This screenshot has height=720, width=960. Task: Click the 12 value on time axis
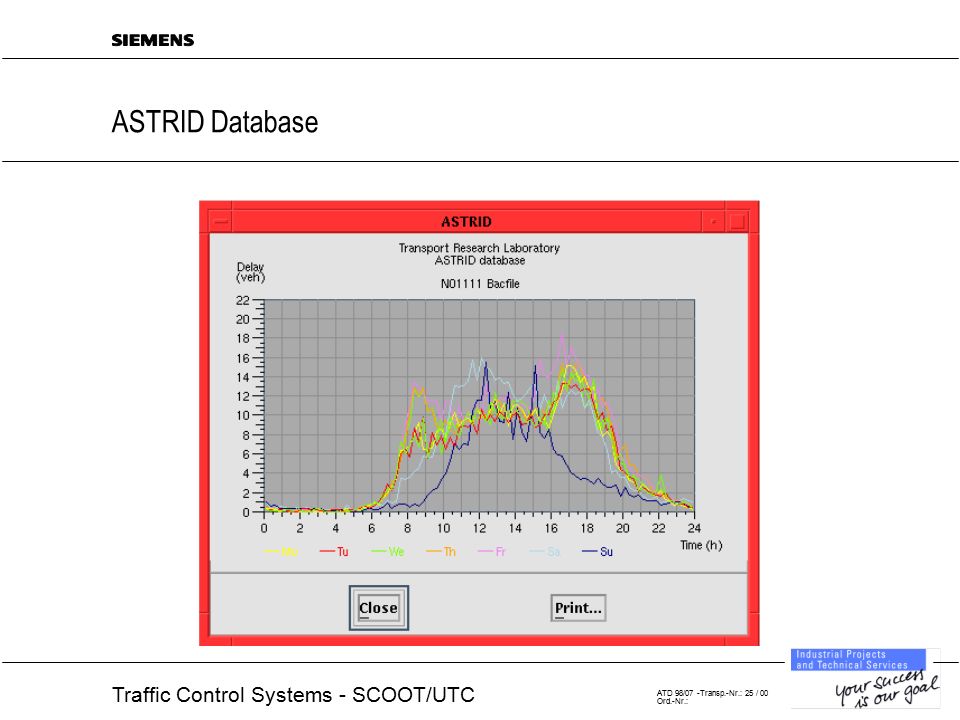click(x=479, y=528)
